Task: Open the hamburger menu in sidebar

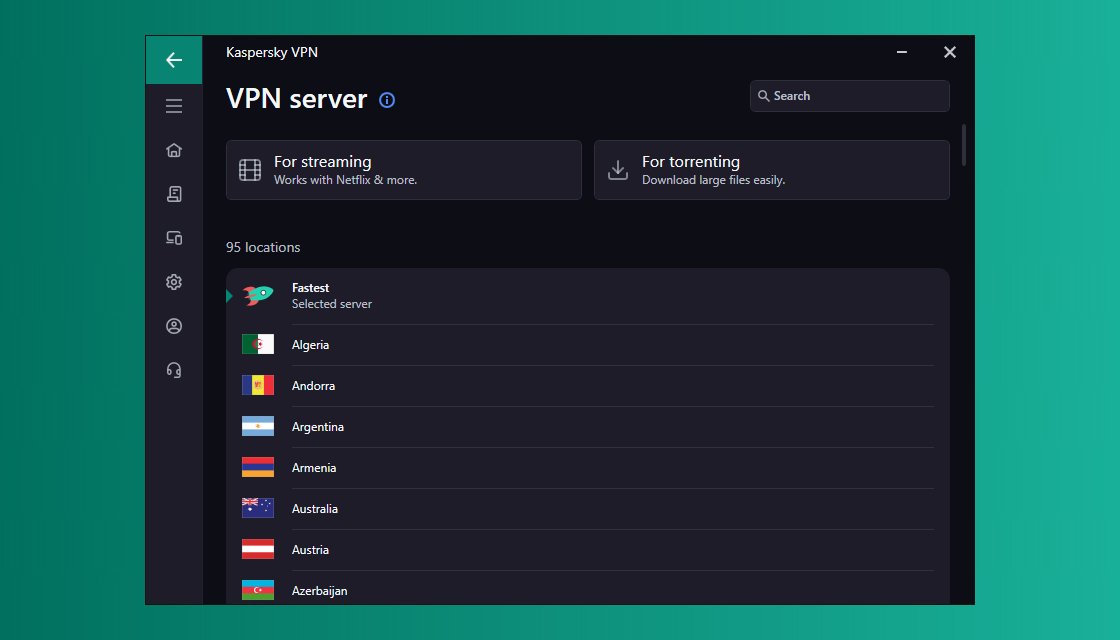Action: pyautogui.click(x=174, y=106)
